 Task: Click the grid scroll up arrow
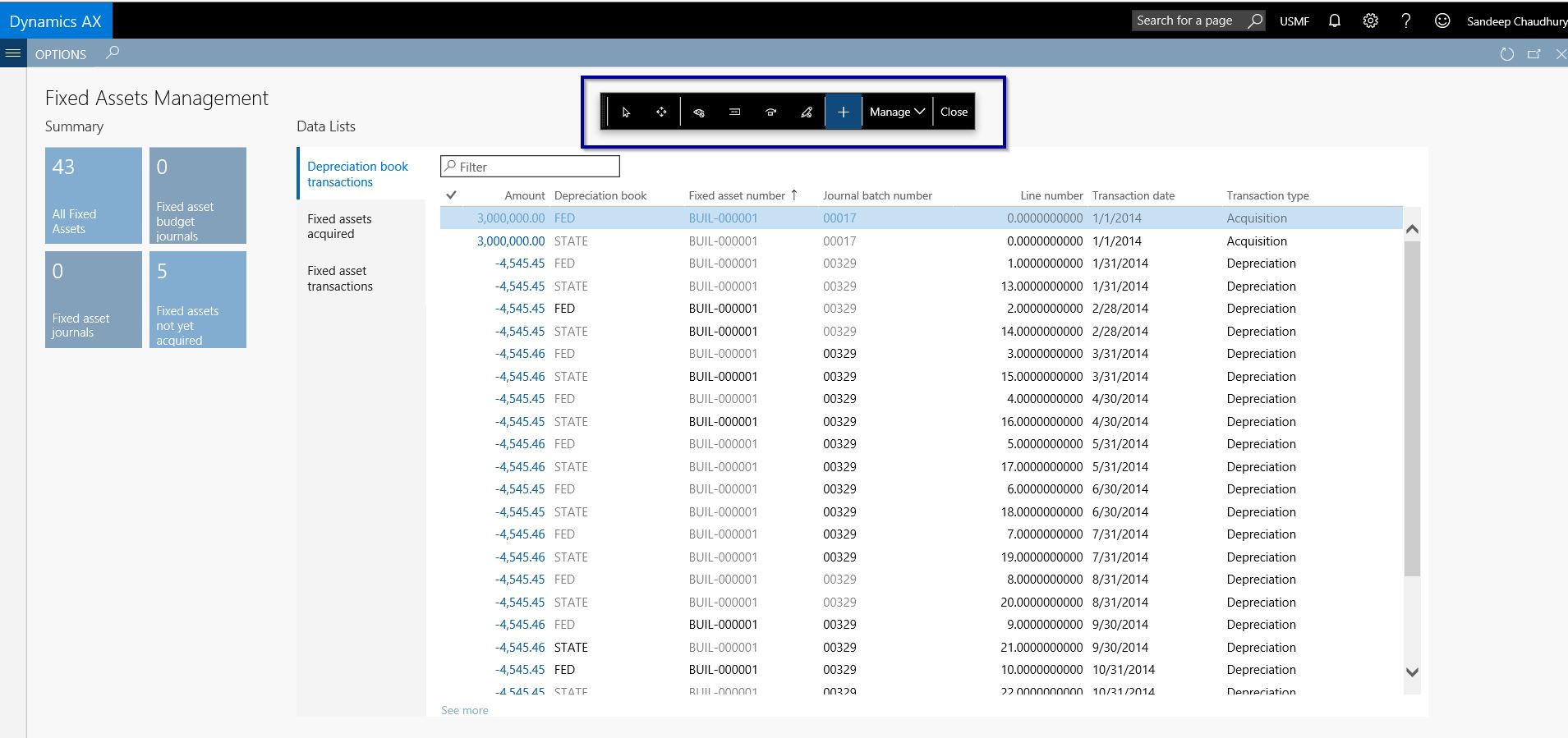1412,230
